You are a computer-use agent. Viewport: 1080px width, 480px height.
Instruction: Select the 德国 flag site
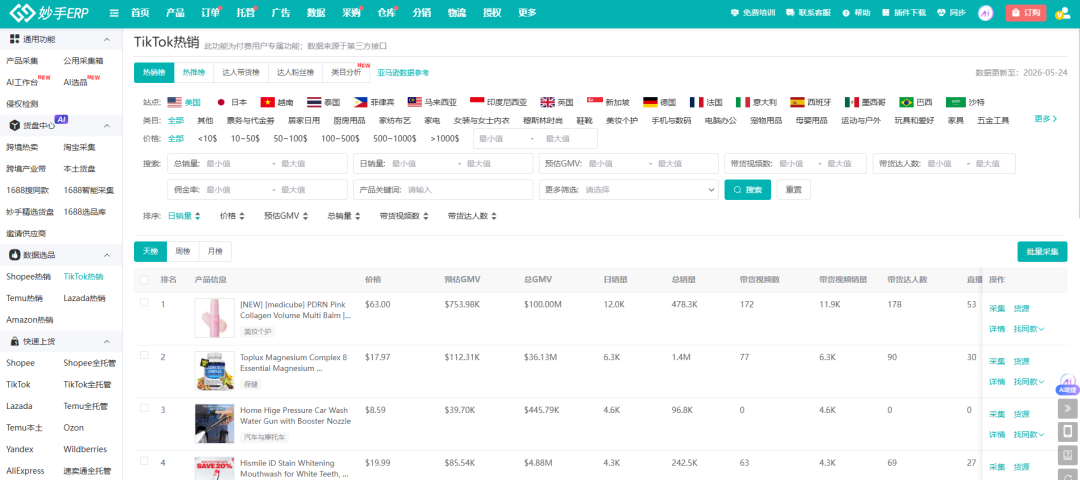(x=659, y=103)
